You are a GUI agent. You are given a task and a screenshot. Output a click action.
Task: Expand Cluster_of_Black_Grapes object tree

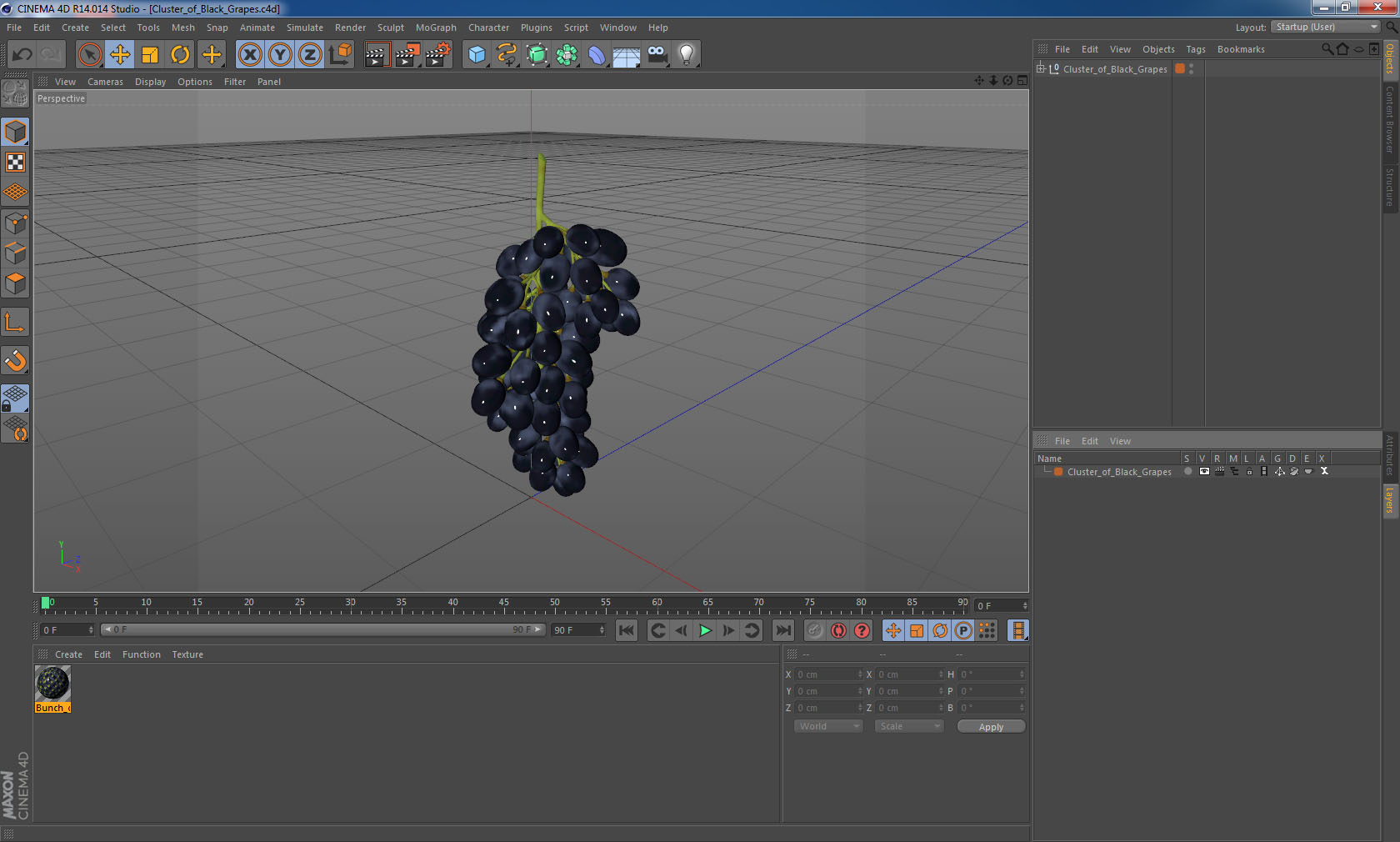1041,68
